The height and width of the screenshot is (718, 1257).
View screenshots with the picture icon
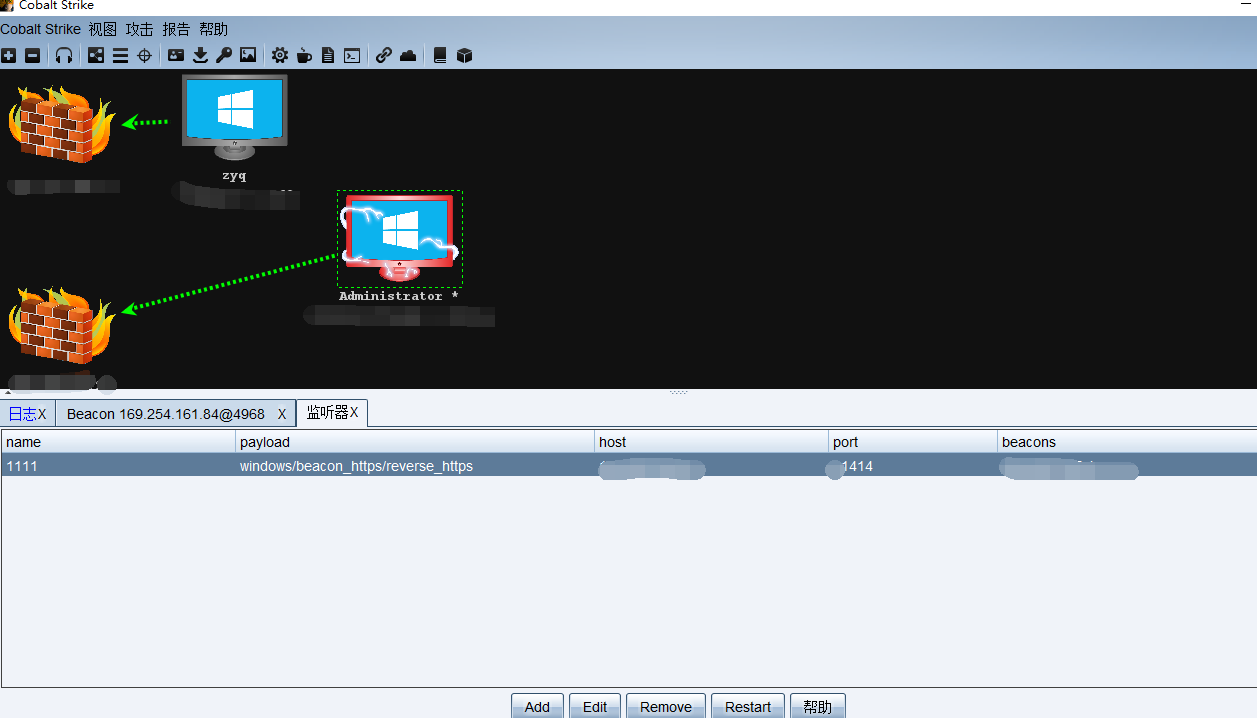click(x=248, y=56)
